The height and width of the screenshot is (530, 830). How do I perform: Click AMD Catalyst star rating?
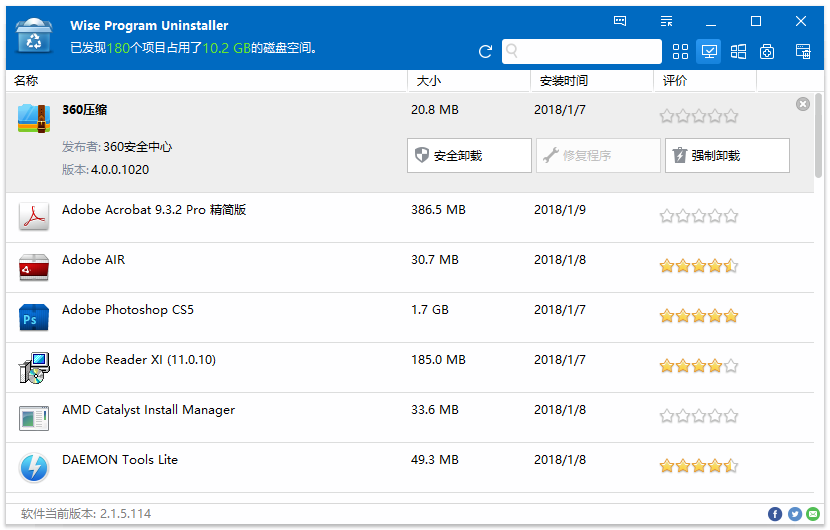[x=699, y=416]
